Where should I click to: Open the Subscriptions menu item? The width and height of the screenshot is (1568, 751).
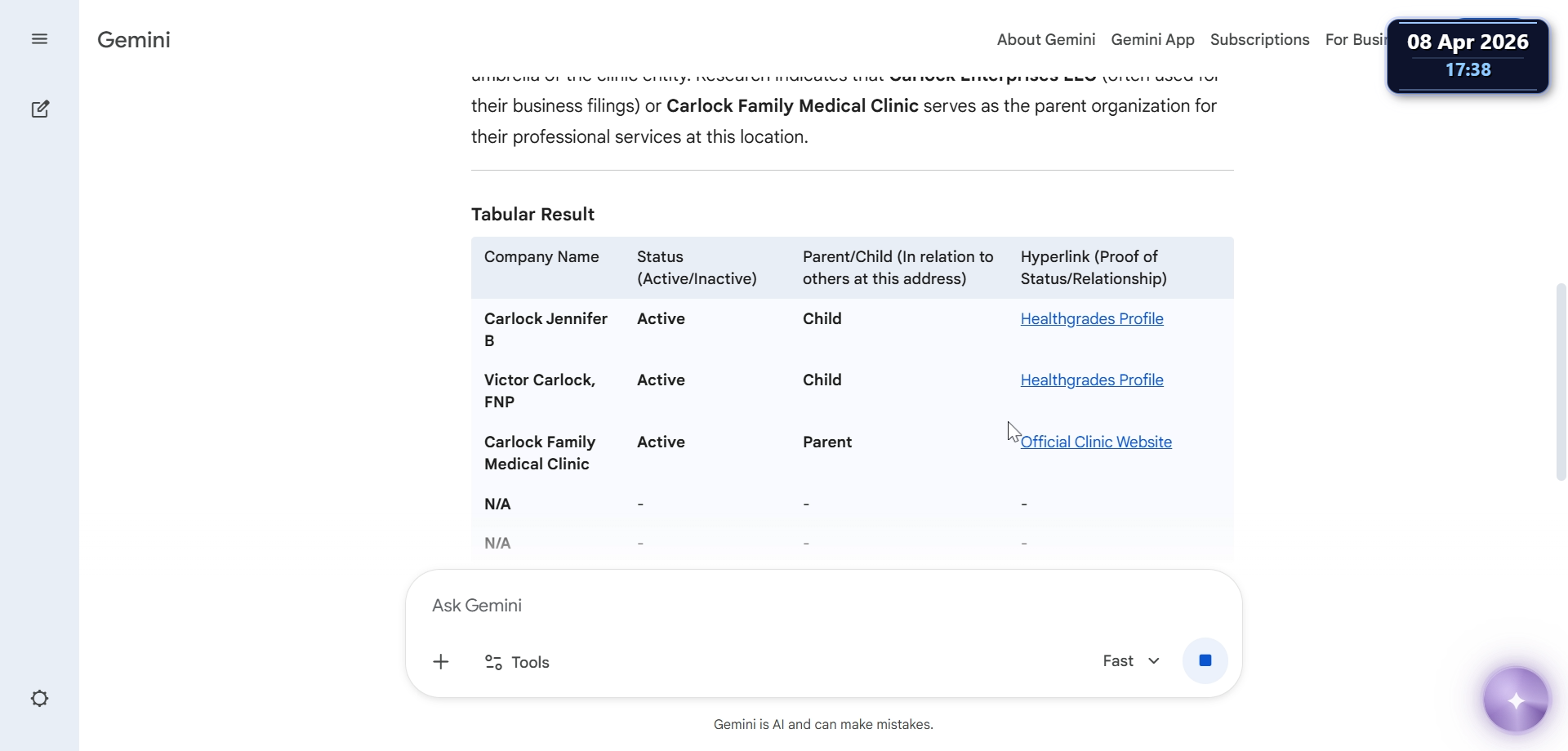[x=1259, y=40]
